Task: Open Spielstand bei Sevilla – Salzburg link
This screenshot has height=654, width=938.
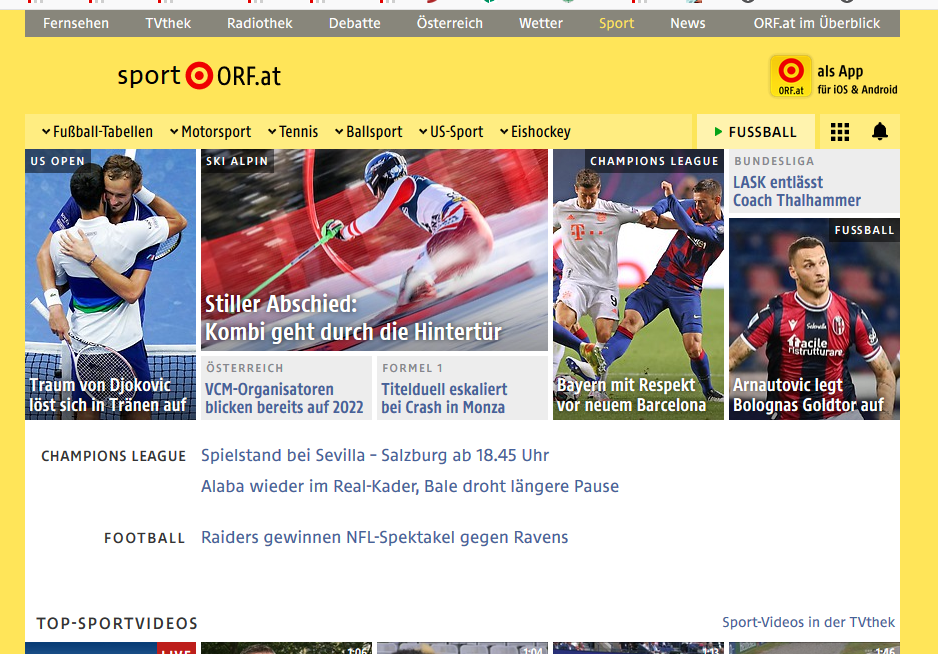Action: (374, 455)
